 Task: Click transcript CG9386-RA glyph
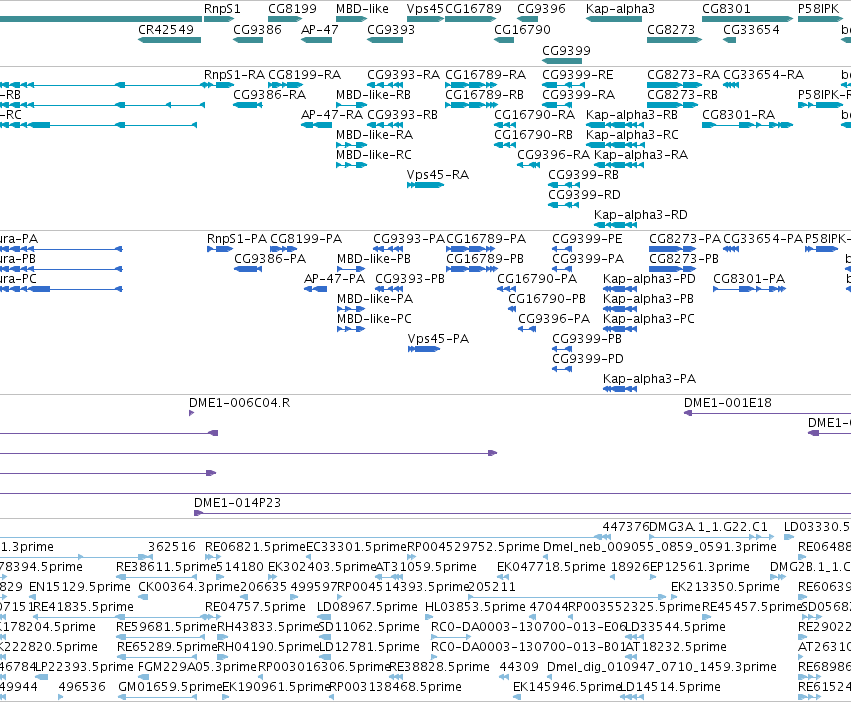pyautogui.click(x=247, y=105)
